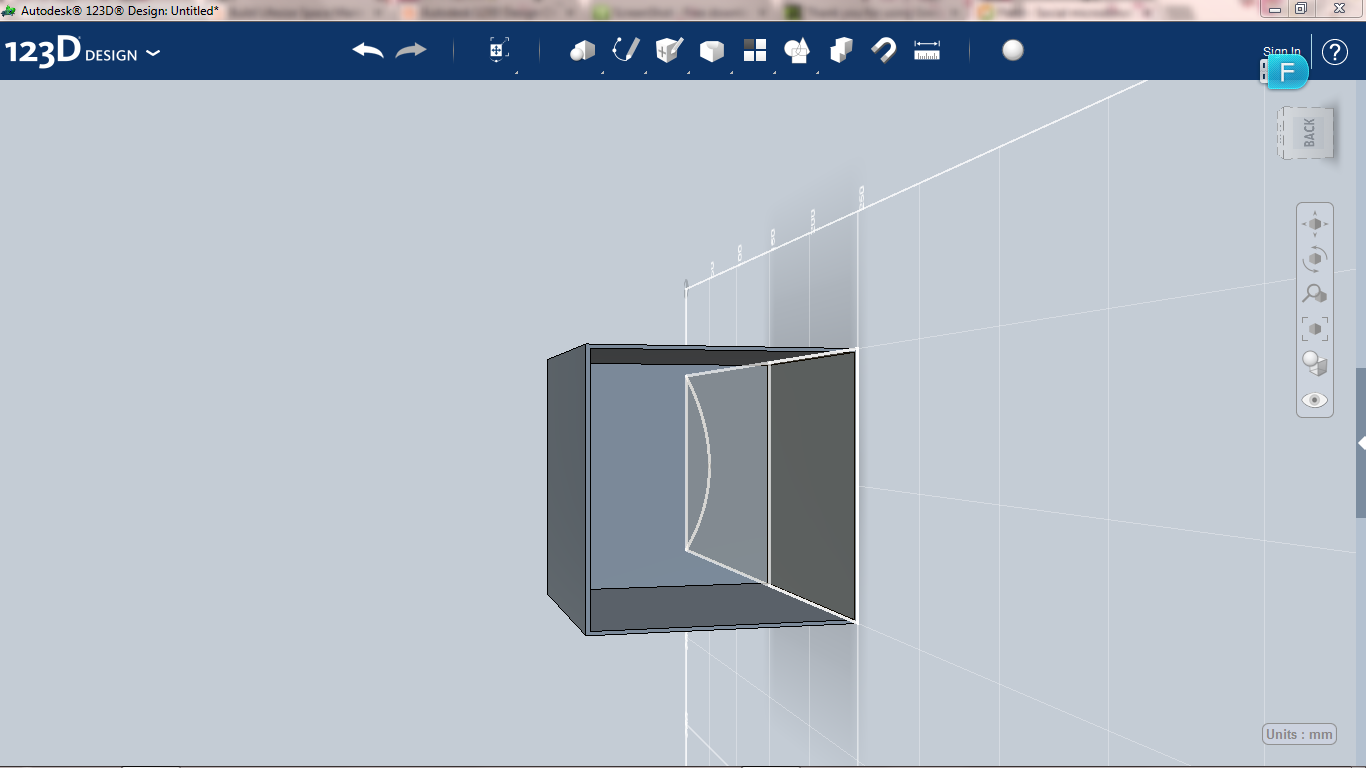The height and width of the screenshot is (768, 1366).
Task: Click the Sign In link
Action: pos(1282,52)
